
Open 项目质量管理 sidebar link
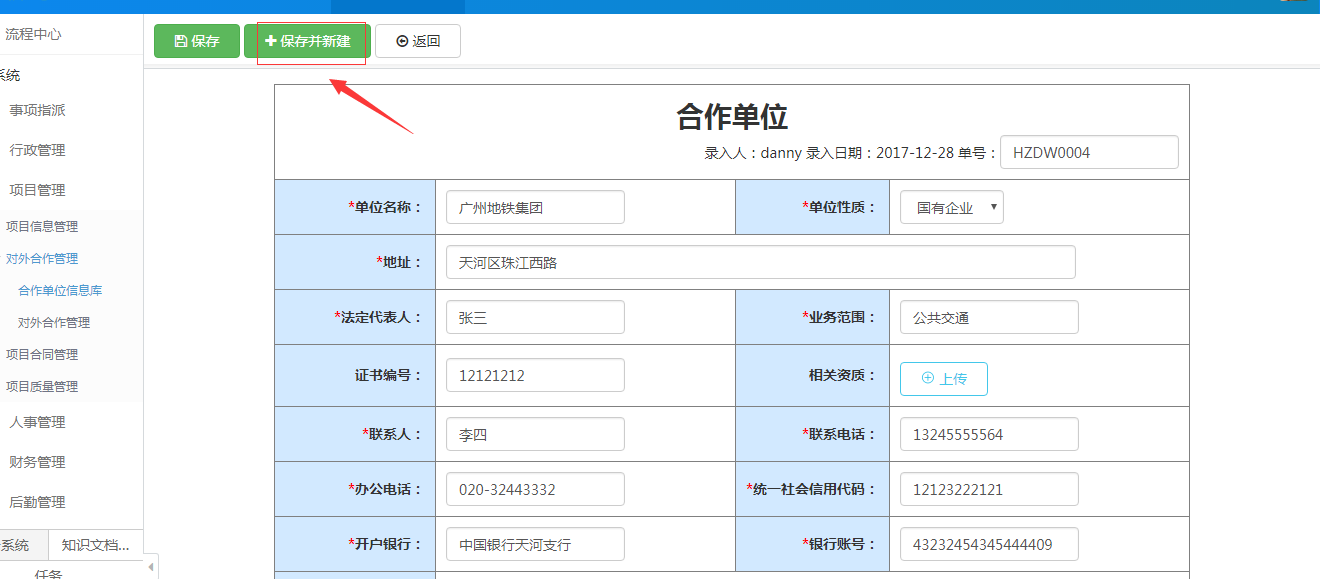pos(42,386)
